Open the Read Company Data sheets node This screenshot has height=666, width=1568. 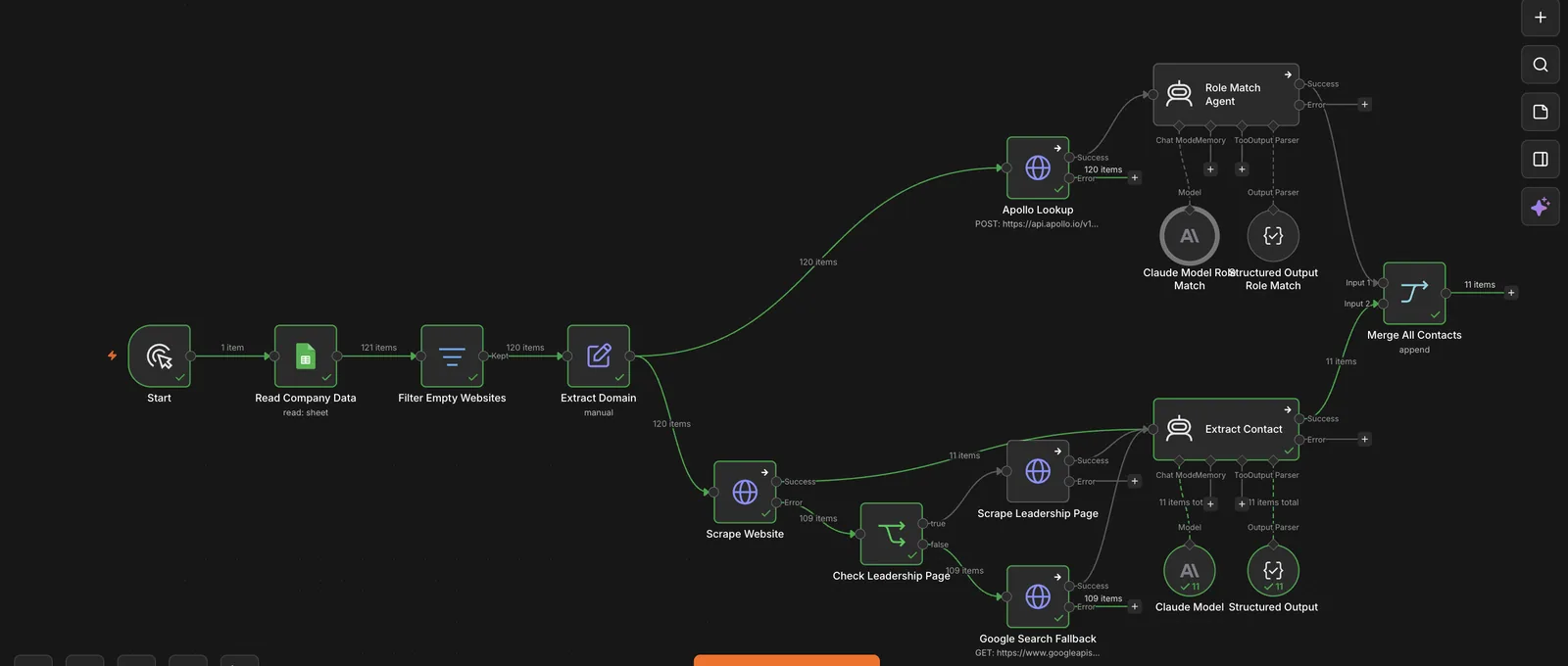306,357
